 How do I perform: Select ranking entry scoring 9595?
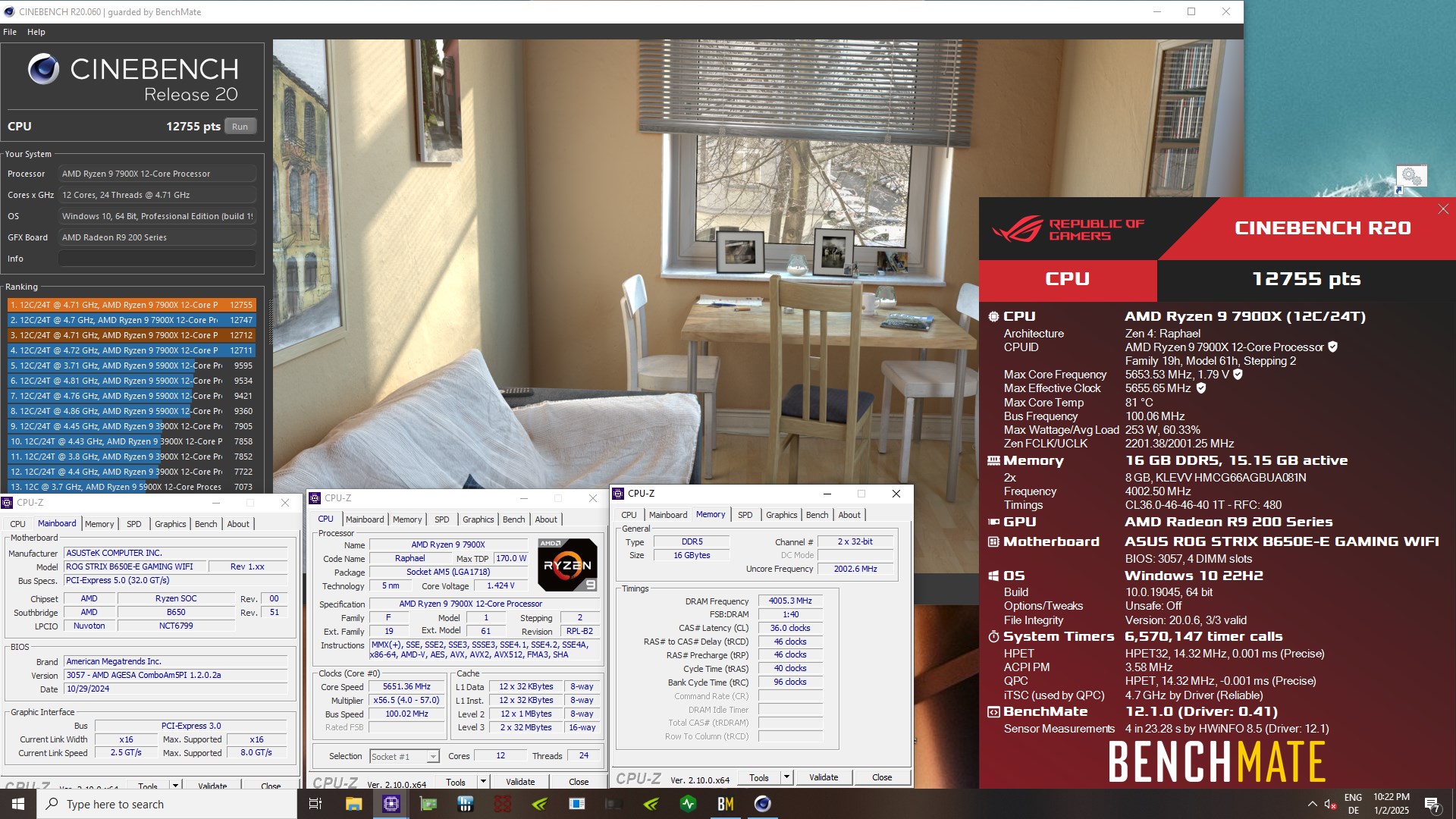[x=131, y=366]
